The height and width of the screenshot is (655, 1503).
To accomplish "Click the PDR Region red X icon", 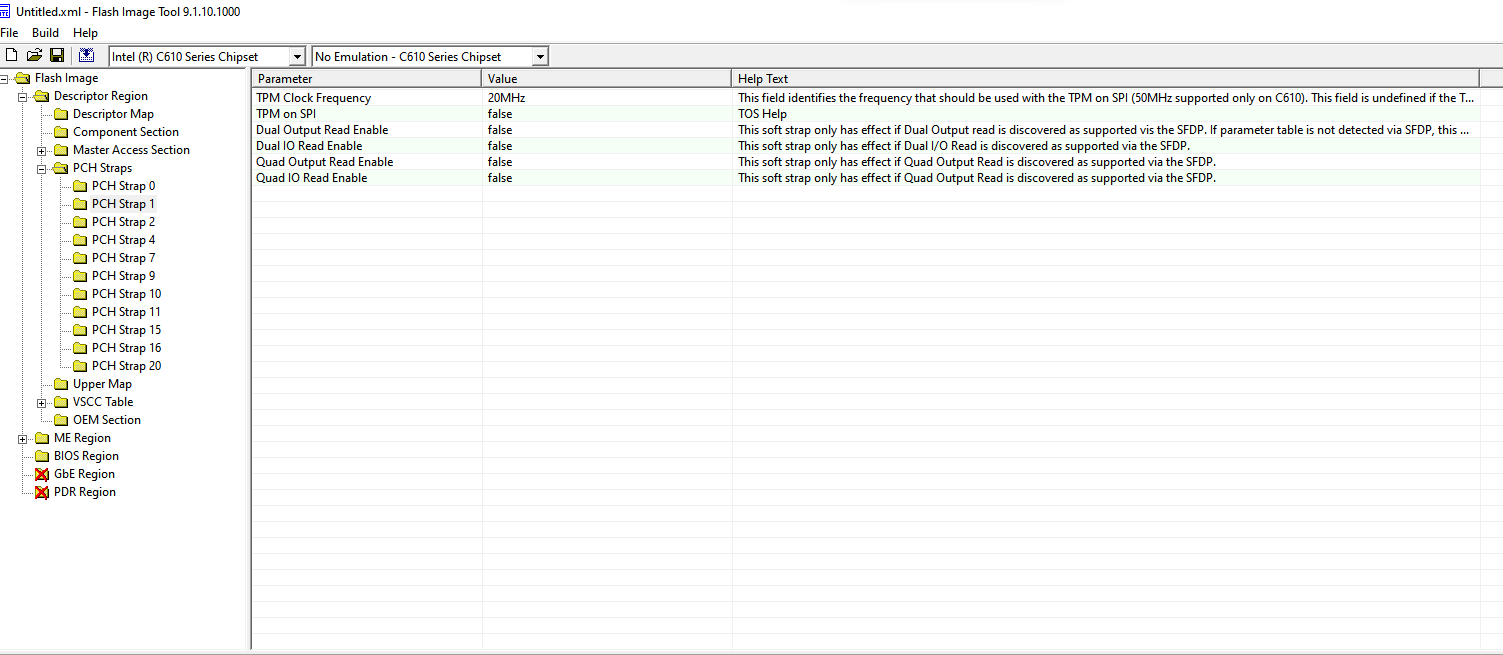I will [42, 492].
